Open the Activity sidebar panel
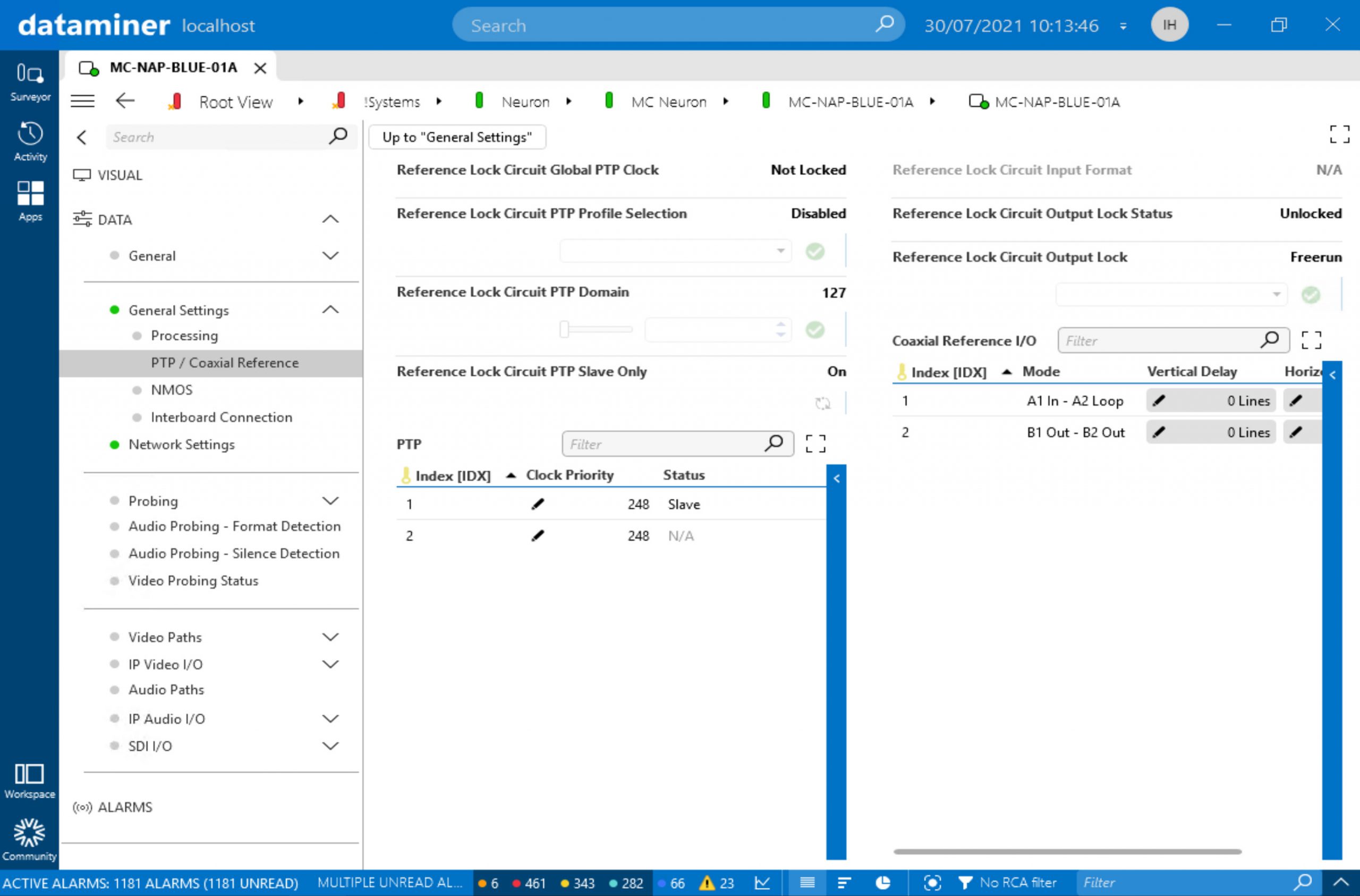Screen dimensions: 1360x896 (30, 142)
